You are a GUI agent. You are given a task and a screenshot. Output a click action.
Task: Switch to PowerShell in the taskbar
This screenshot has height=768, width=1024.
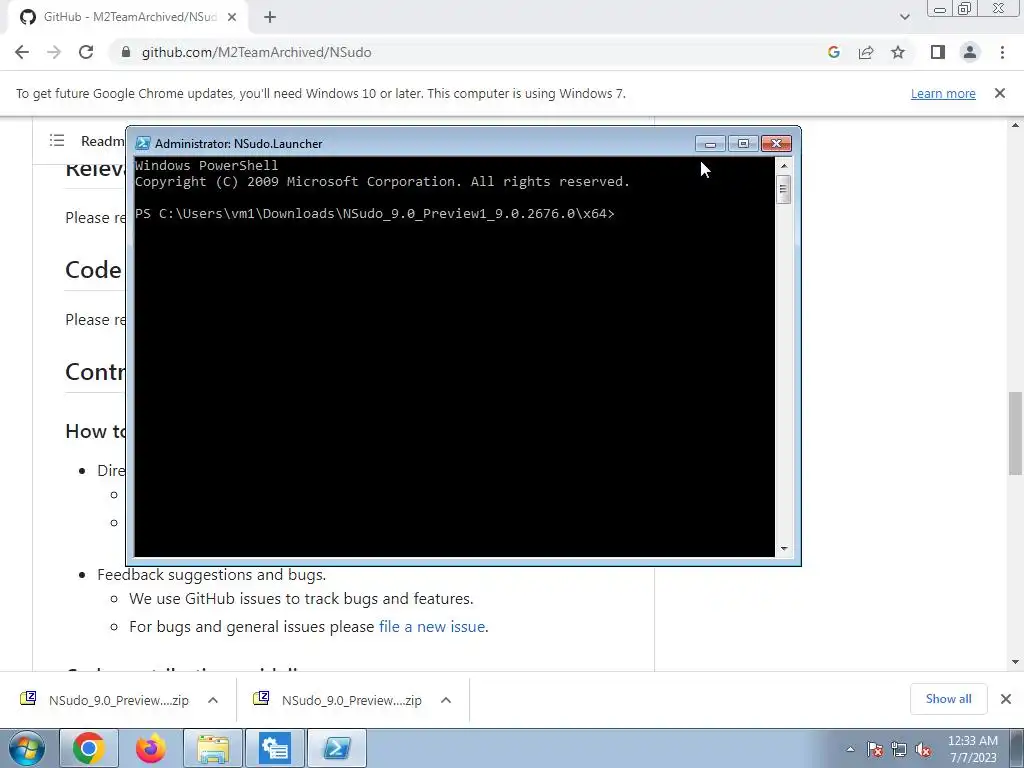tap(337, 748)
